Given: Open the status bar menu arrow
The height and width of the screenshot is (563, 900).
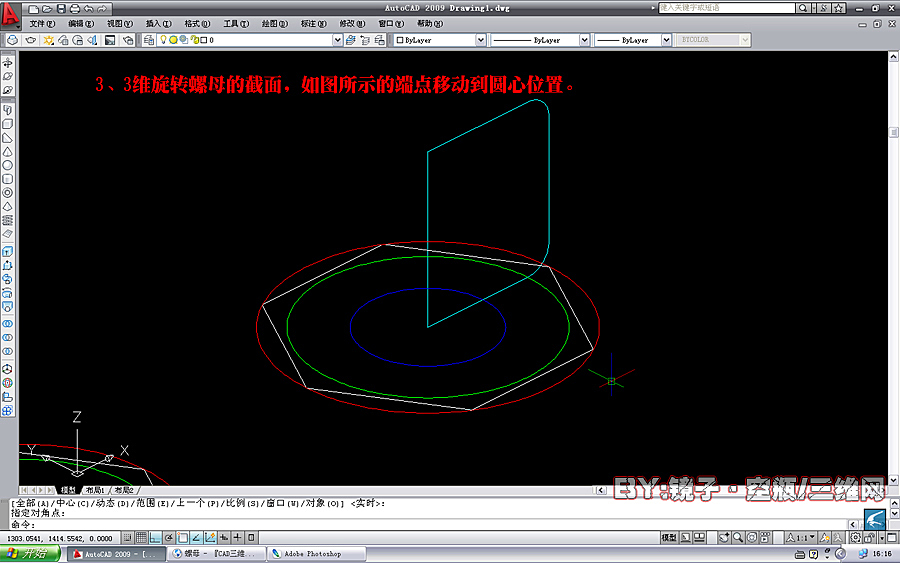Looking at the screenshot, I should [882, 538].
